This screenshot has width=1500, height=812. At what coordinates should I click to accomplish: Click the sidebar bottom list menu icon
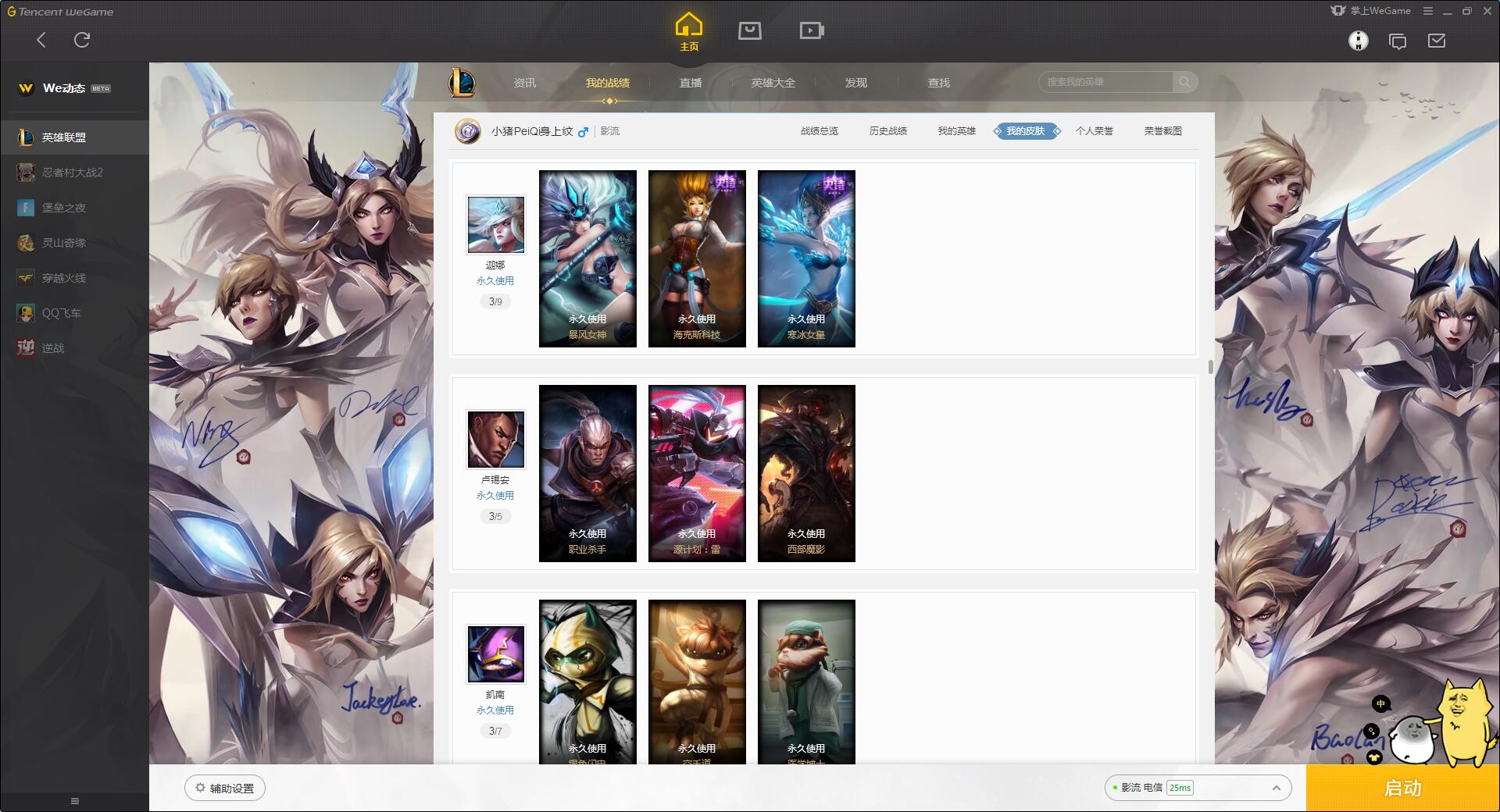click(x=75, y=801)
